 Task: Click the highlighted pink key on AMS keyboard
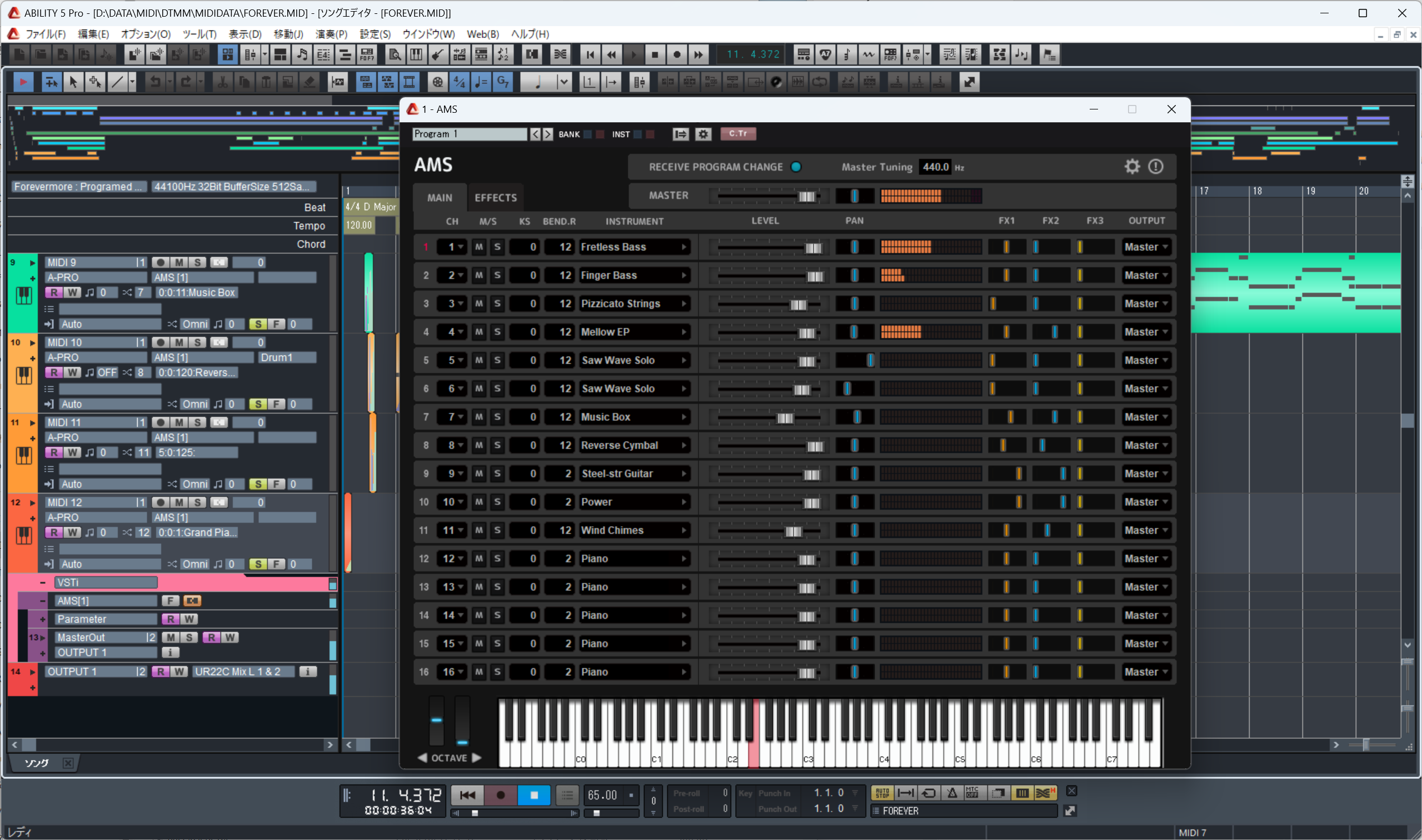point(754,734)
